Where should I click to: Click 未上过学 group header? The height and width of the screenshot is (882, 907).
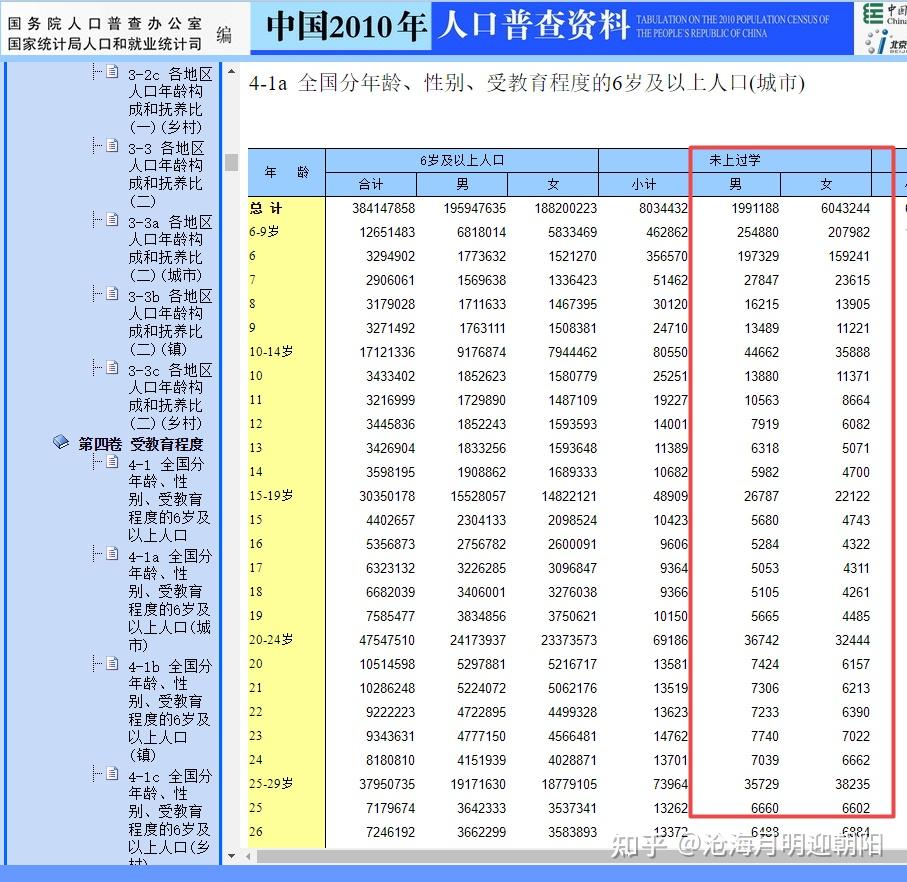[735, 160]
